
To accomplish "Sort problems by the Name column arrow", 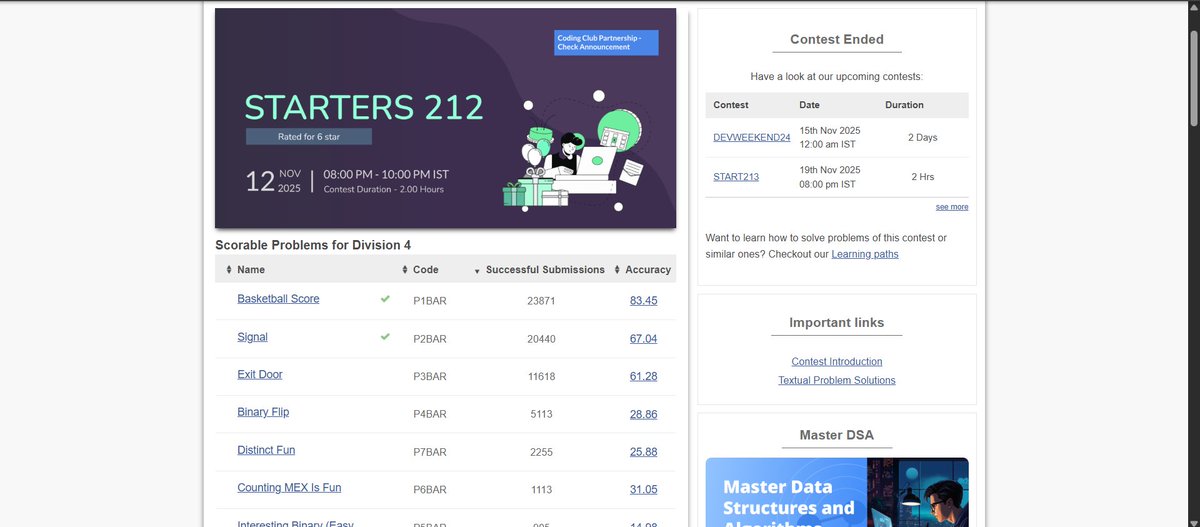I will click(x=229, y=270).
